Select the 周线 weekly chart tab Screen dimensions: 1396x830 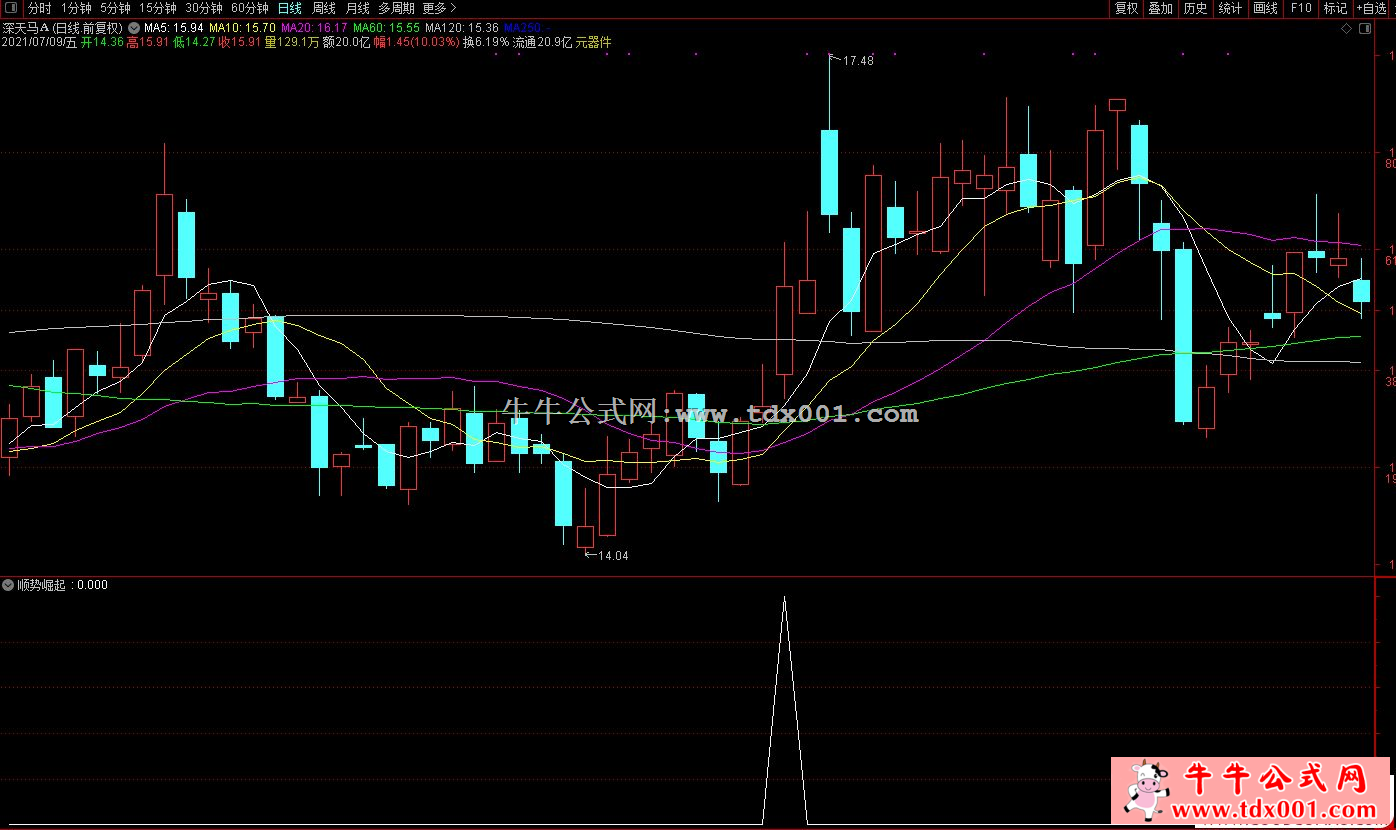[324, 8]
